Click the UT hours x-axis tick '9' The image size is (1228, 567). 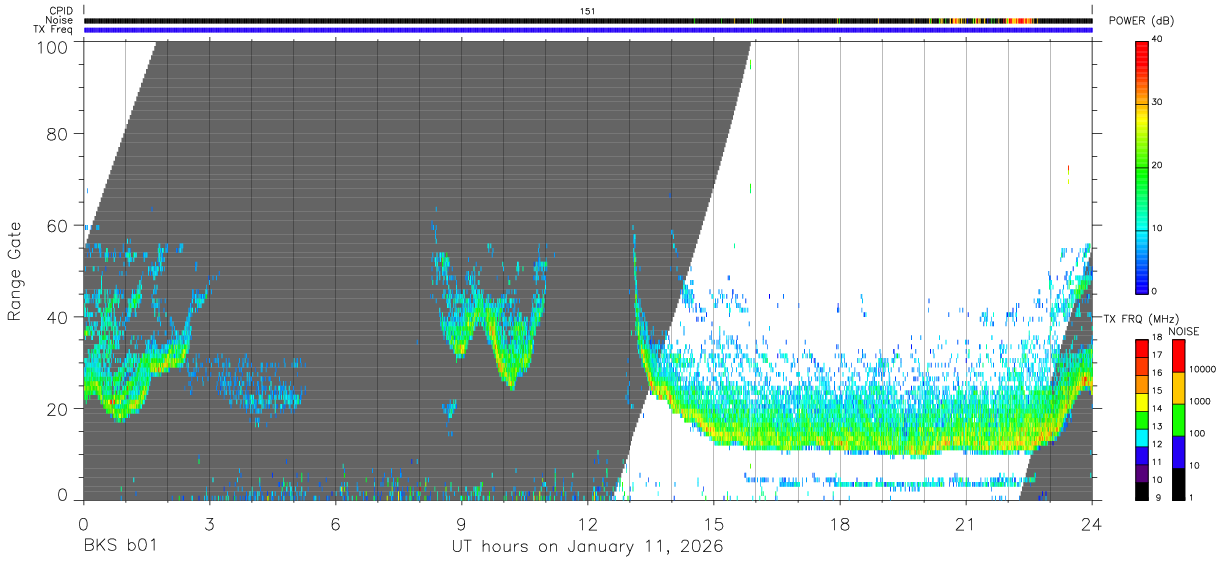pos(462,523)
